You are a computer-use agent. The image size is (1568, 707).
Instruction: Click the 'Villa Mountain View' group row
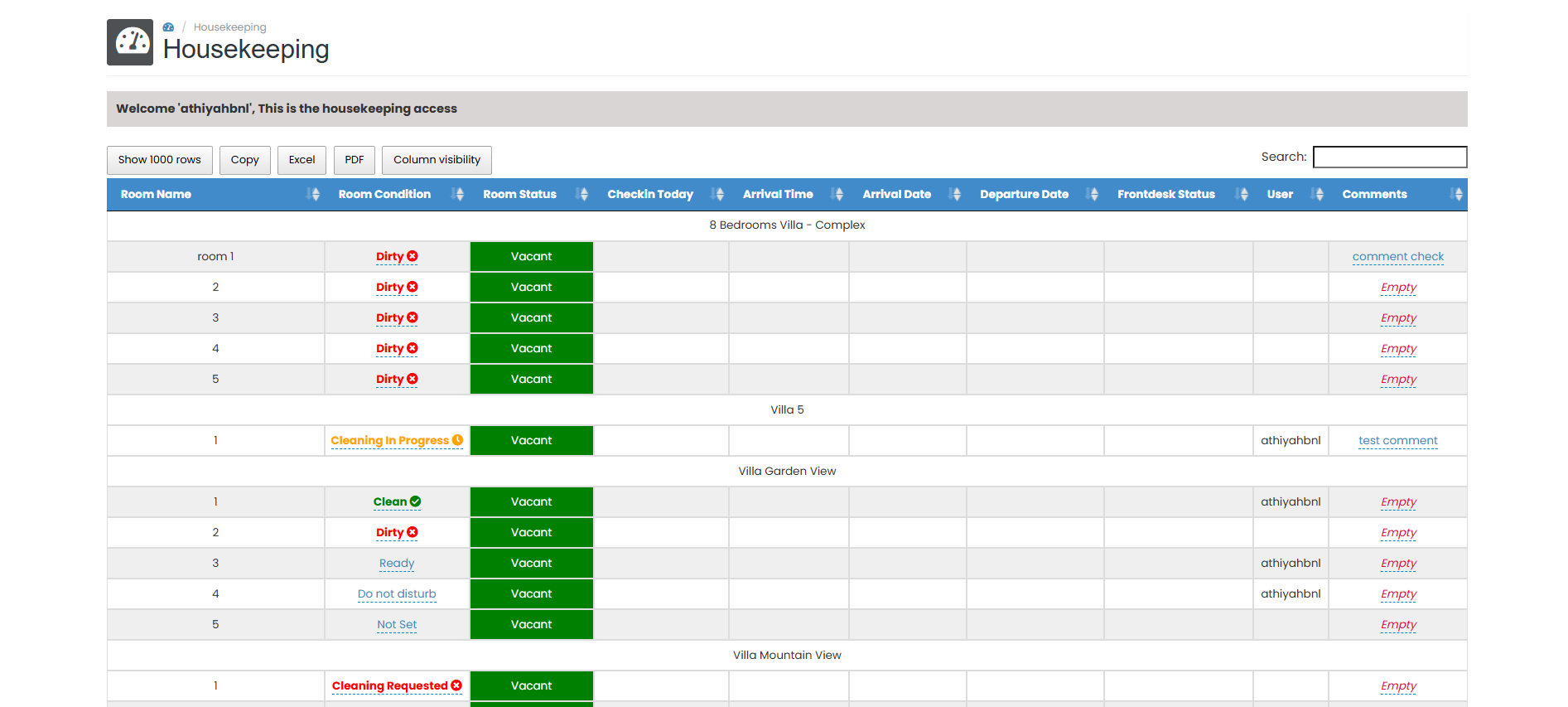[x=787, y=656]
